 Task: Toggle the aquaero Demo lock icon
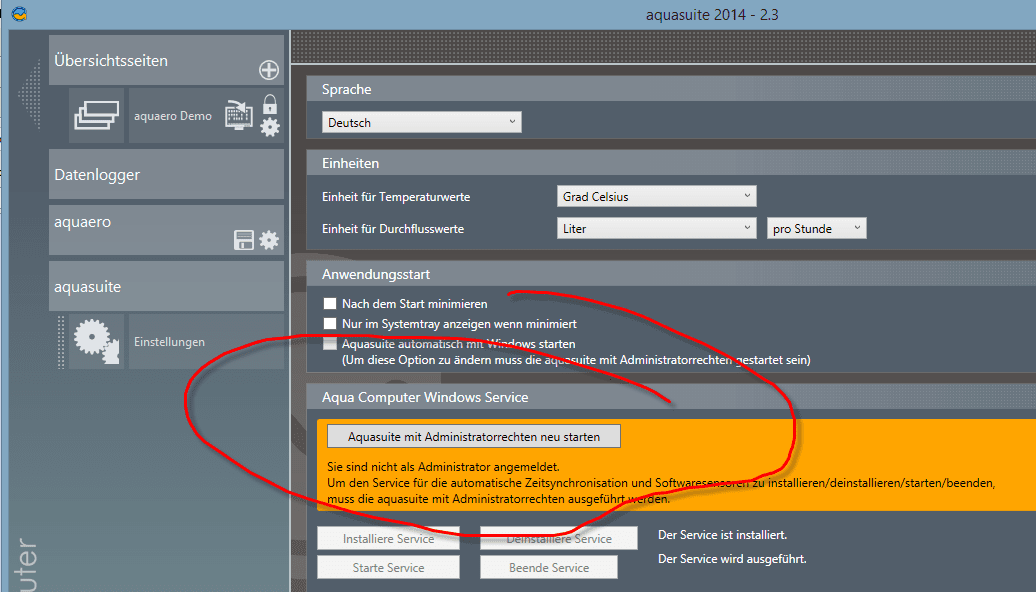coord(270,104)
